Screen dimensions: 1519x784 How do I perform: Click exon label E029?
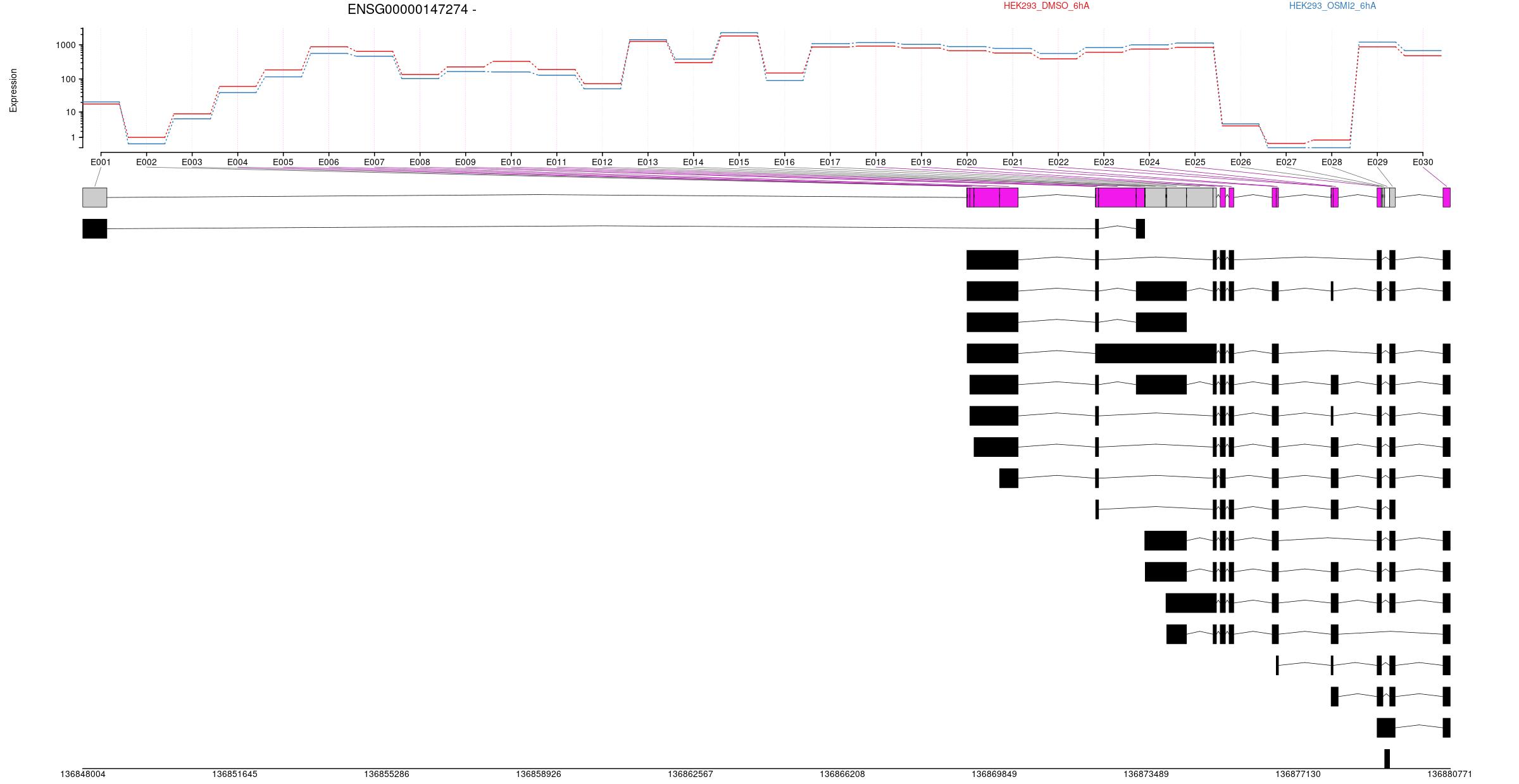(1377, 162)
